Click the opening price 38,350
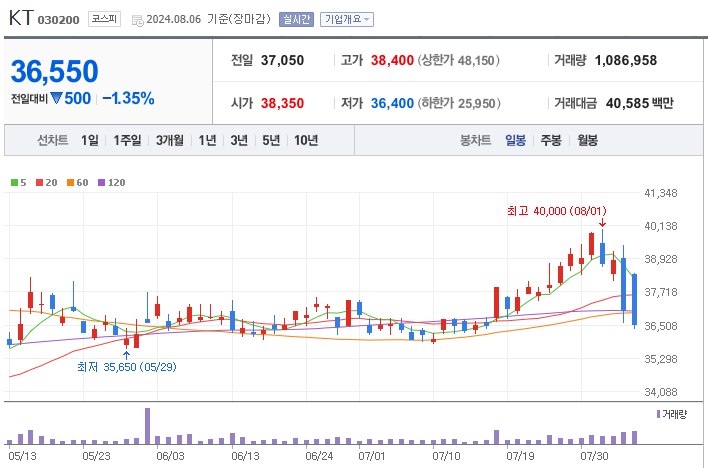 282,103
